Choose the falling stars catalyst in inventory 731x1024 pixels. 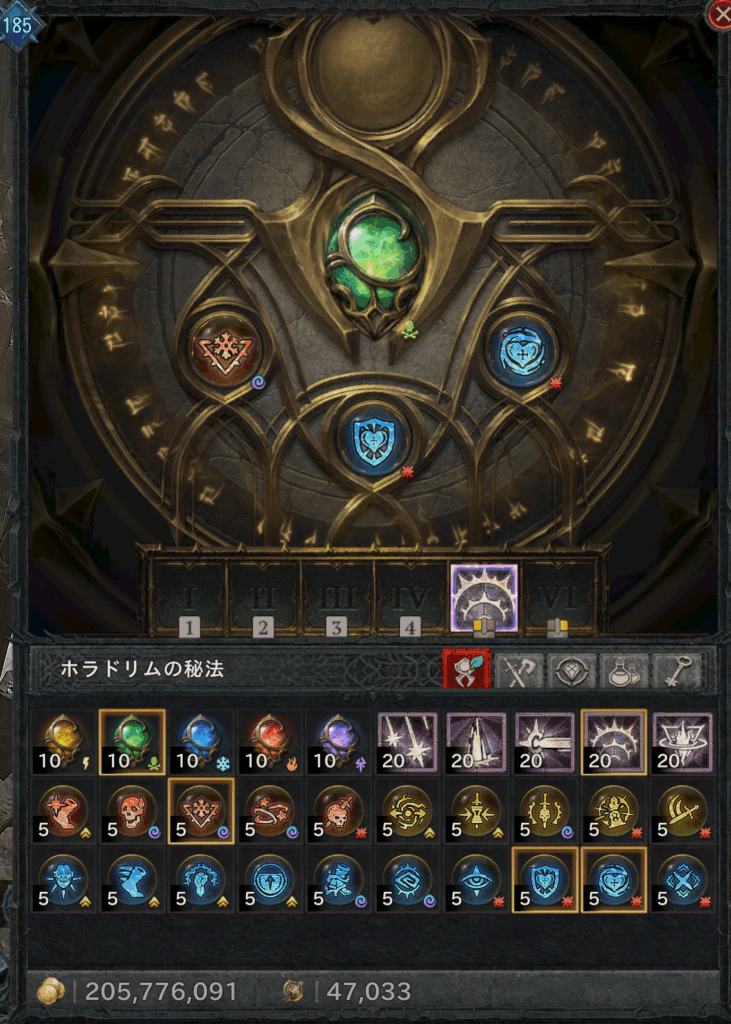[407, 743]
